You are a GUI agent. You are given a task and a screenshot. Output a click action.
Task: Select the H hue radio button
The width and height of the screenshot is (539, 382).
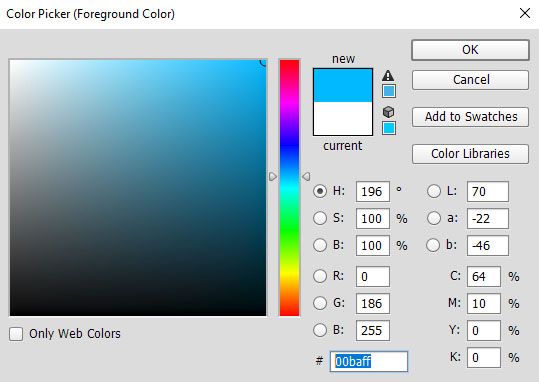click(x=320, y=191)
